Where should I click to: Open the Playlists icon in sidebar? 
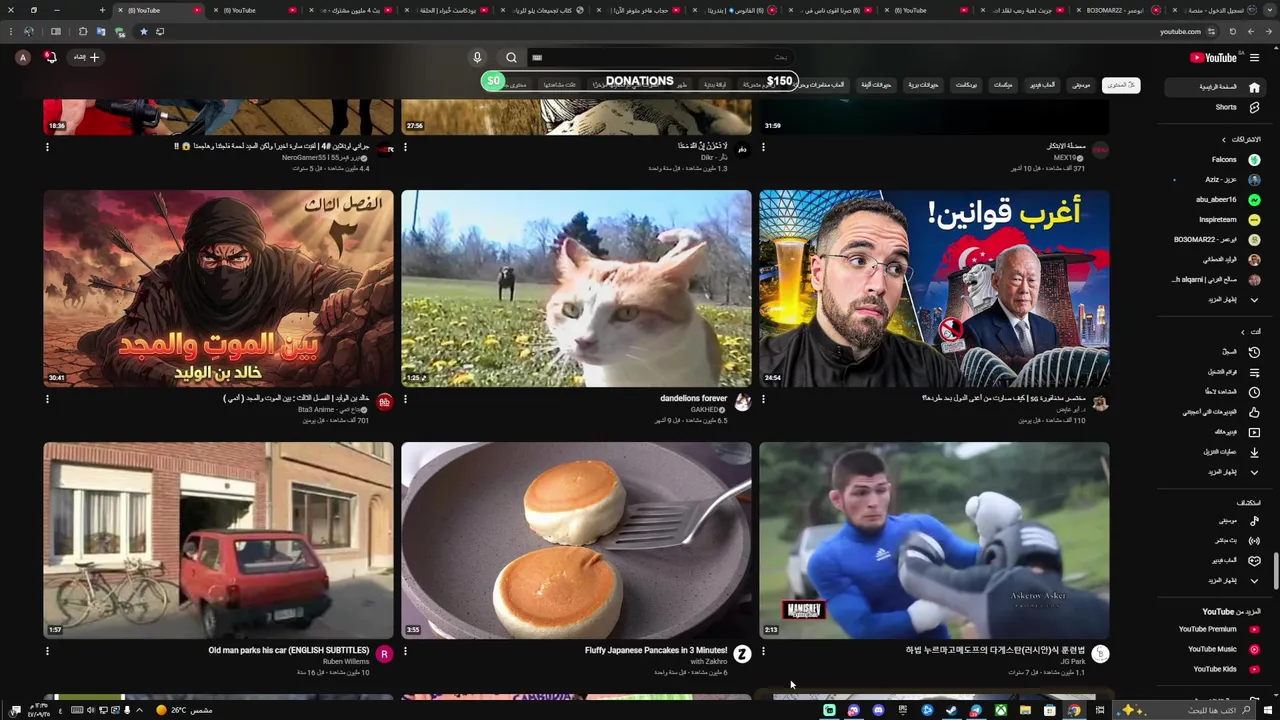1254,372
